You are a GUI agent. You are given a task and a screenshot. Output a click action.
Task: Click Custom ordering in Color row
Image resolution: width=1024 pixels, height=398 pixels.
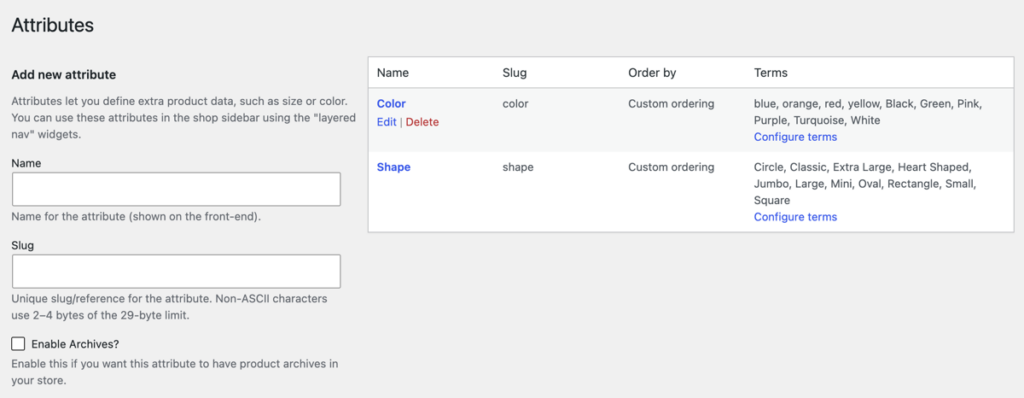click(x=671, y=104)
